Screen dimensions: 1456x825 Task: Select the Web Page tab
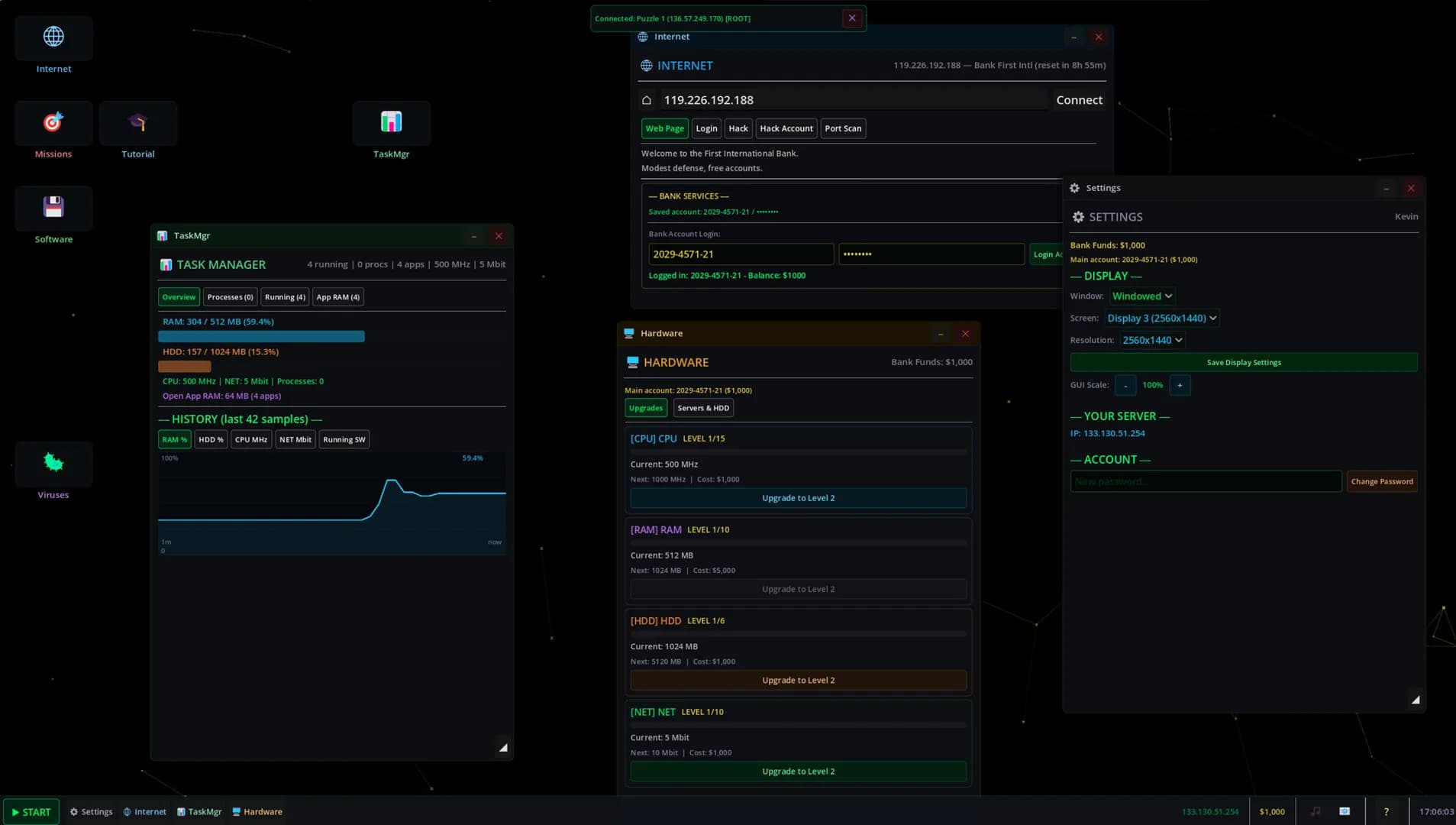[665, 128]
